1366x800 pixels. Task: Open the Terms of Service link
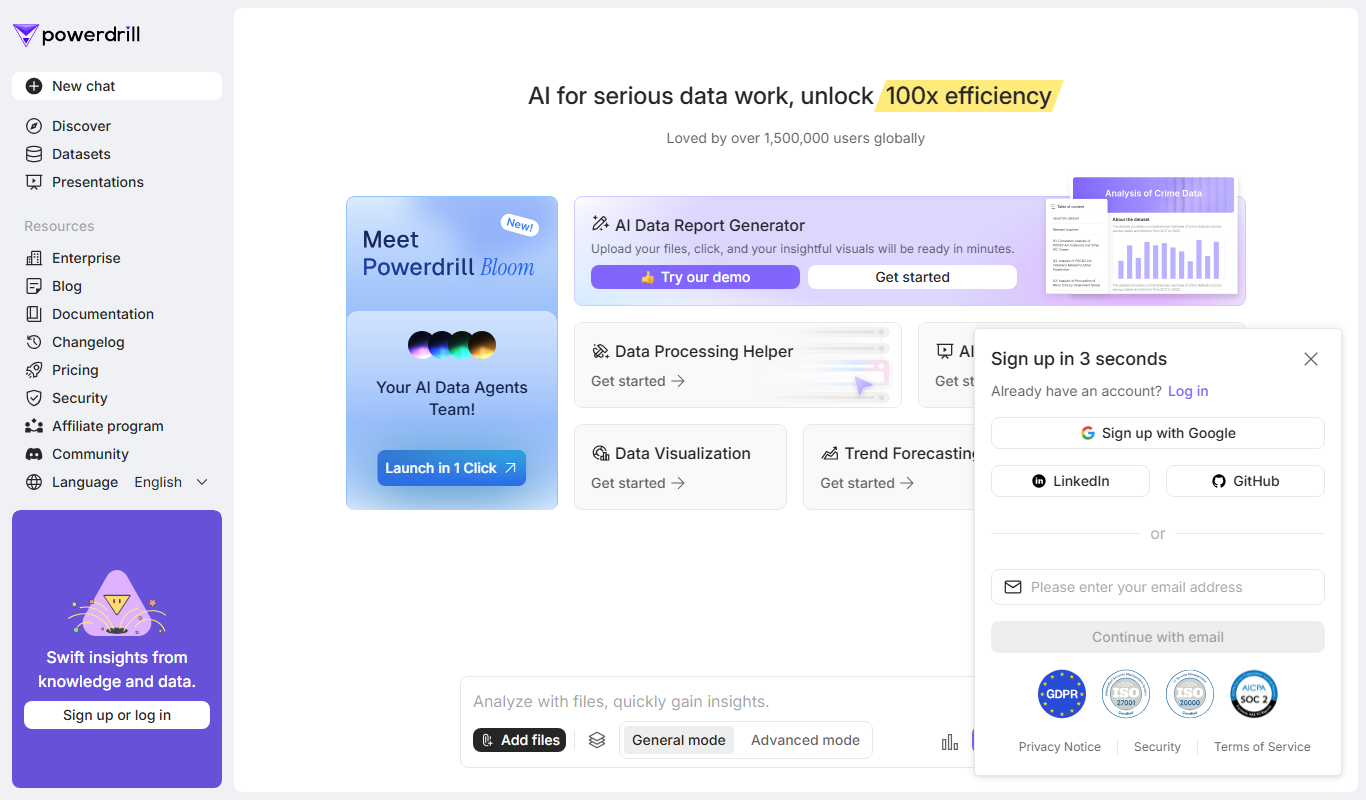point(1262,747)
